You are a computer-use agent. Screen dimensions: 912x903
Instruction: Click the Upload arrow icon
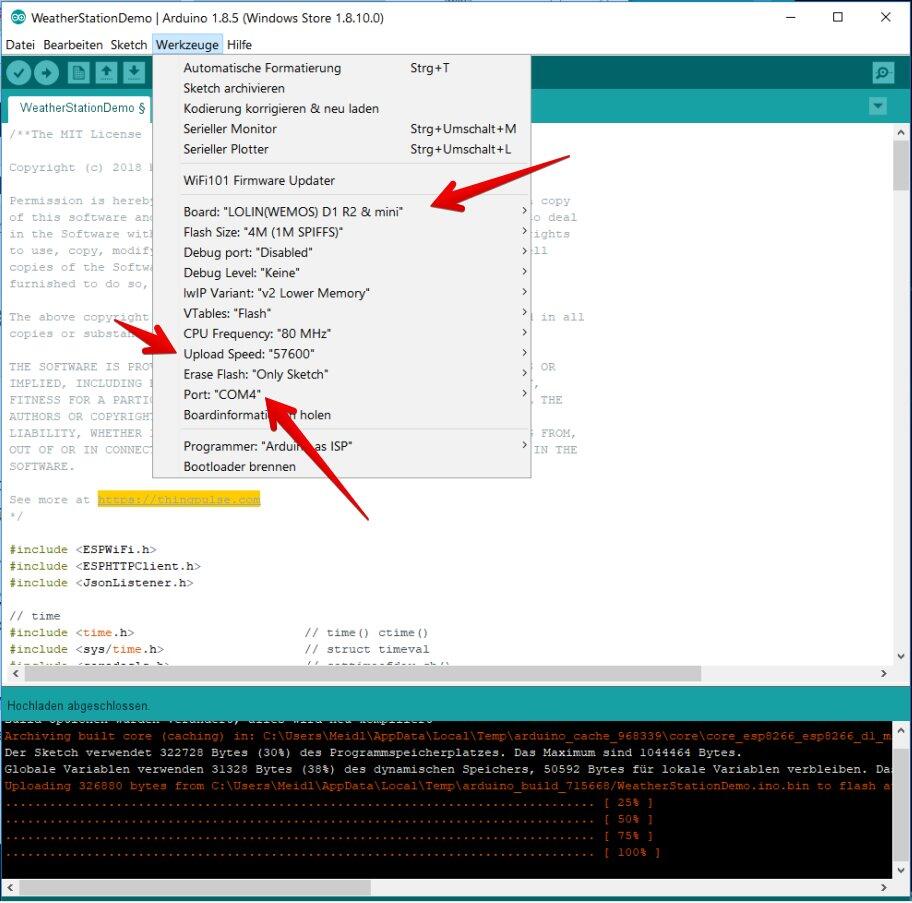[x=46, y=73]
